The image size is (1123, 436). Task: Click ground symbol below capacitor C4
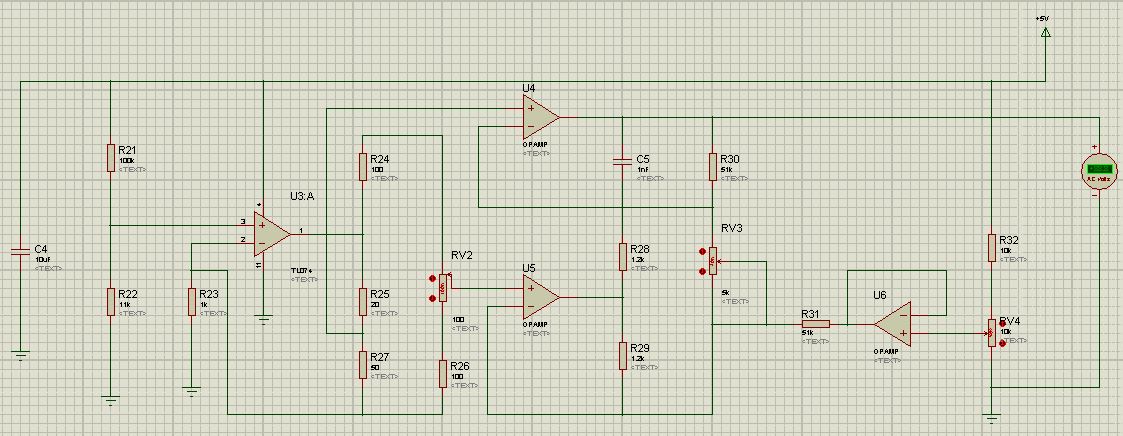pyautogui.click(x=20, y=354)
